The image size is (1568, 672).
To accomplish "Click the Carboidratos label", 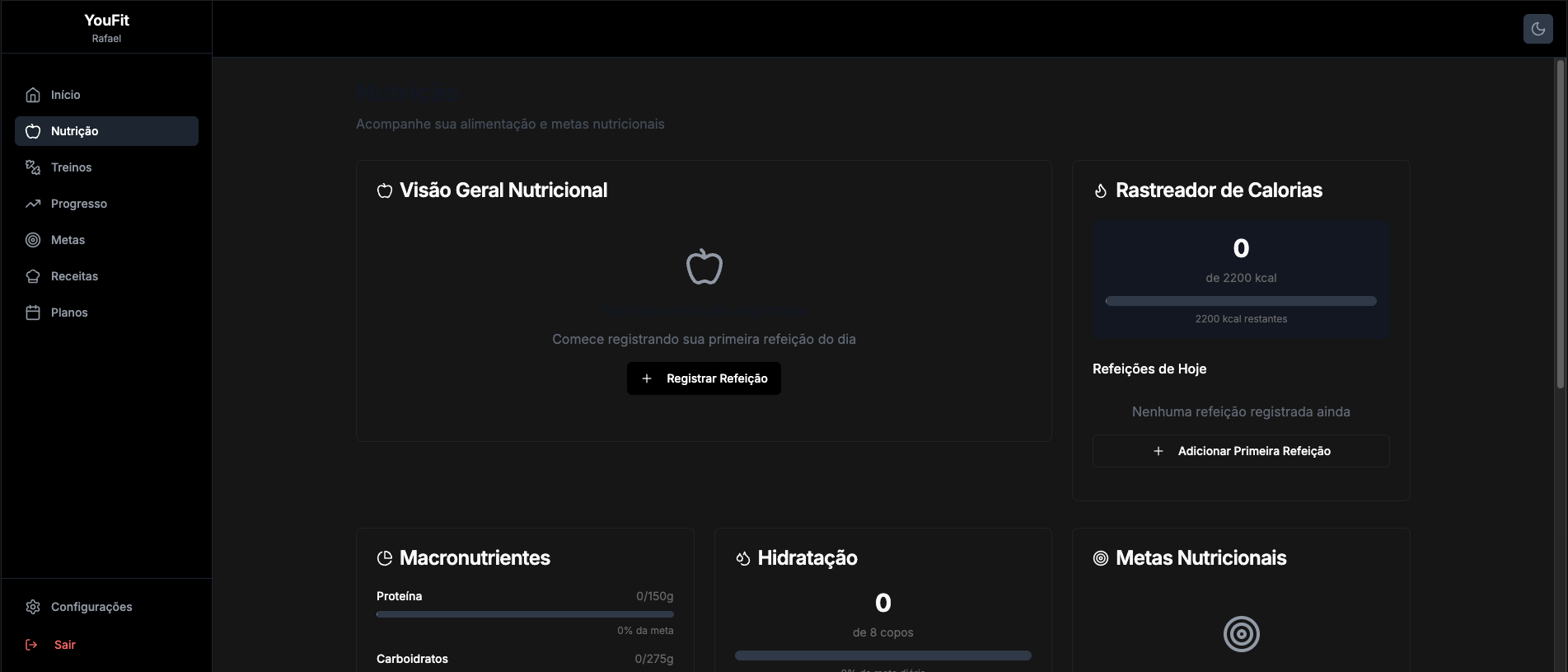I will click(x=412, y=659).
